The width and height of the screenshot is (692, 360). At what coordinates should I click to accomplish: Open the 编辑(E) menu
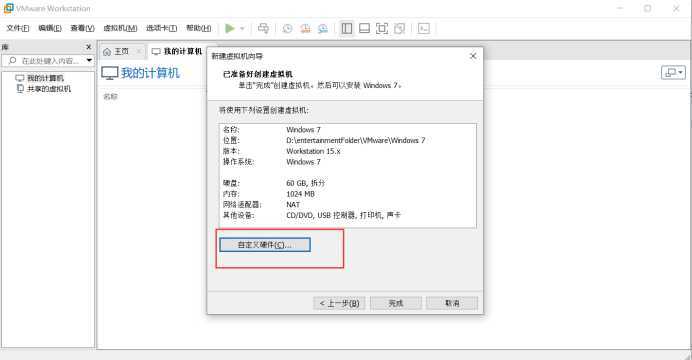pos(50,28)
